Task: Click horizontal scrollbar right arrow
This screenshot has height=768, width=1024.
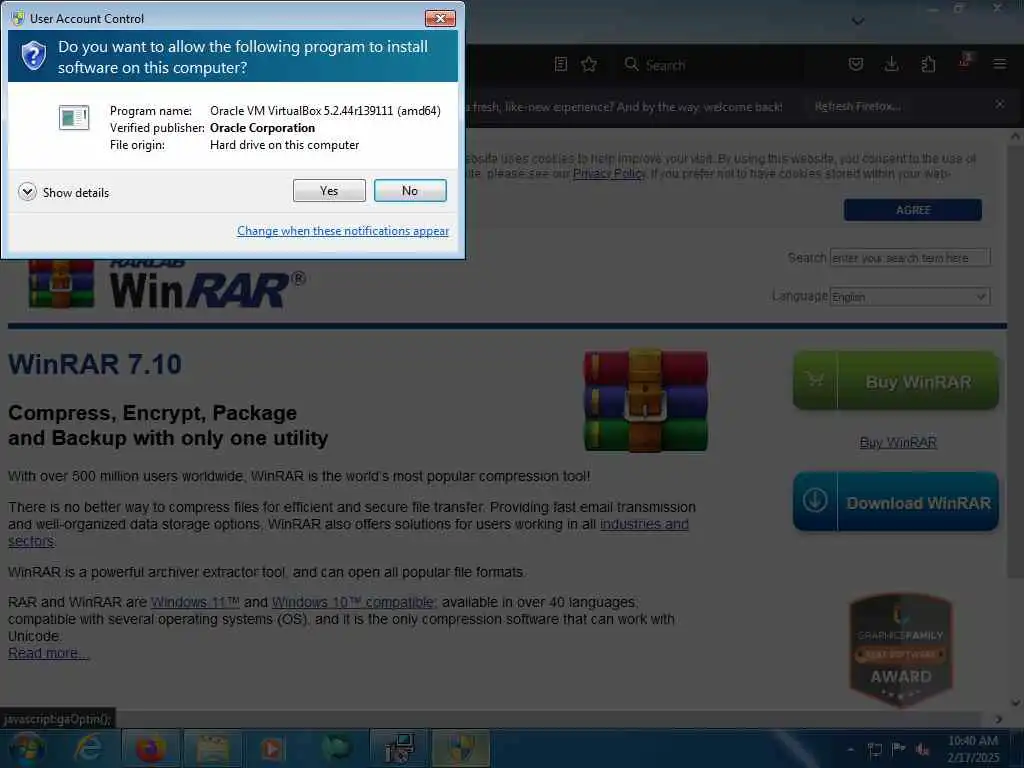Action: click(999, 719)
